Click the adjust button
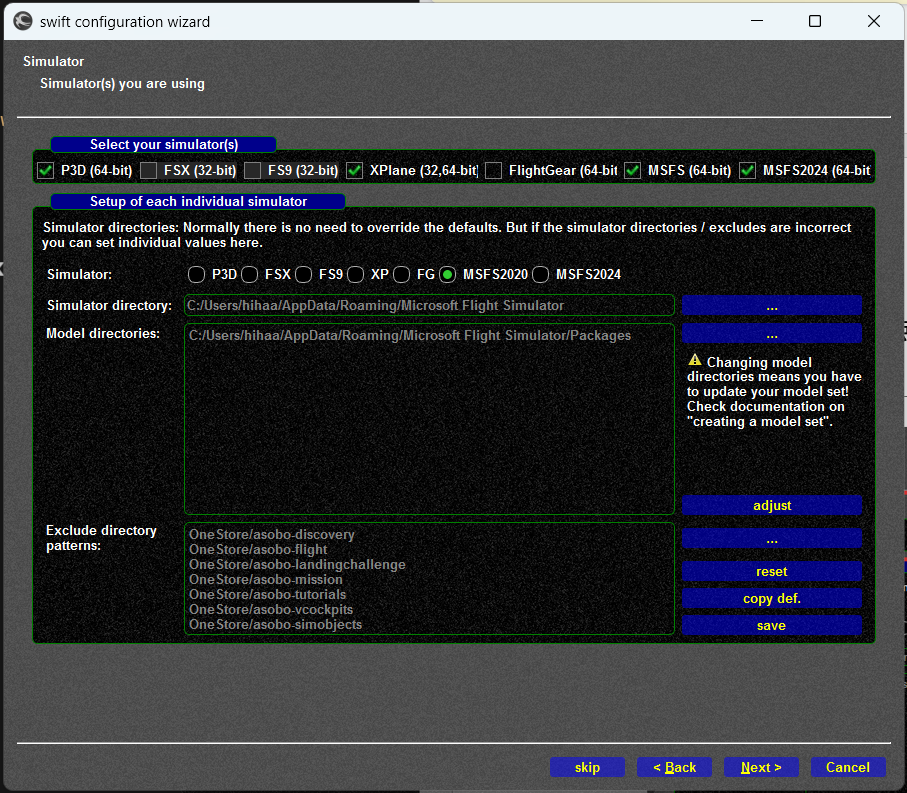This screenshot has height=793, width=907. pyautogui.click(x=772, y=505)
